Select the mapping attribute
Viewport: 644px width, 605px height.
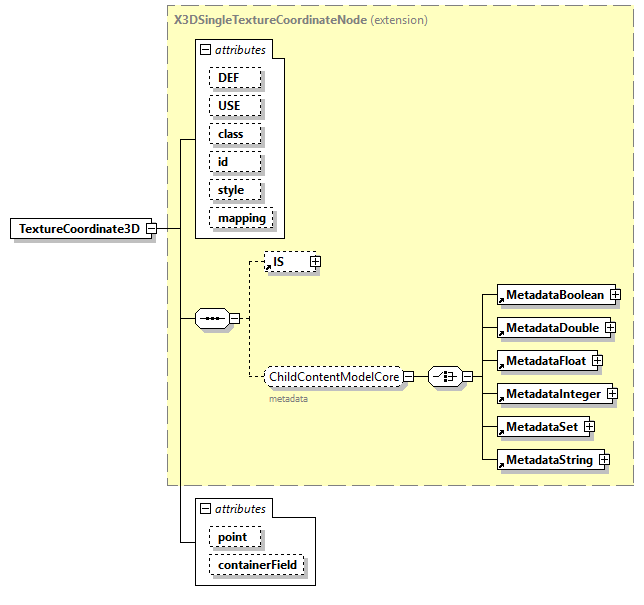point(242,218)
